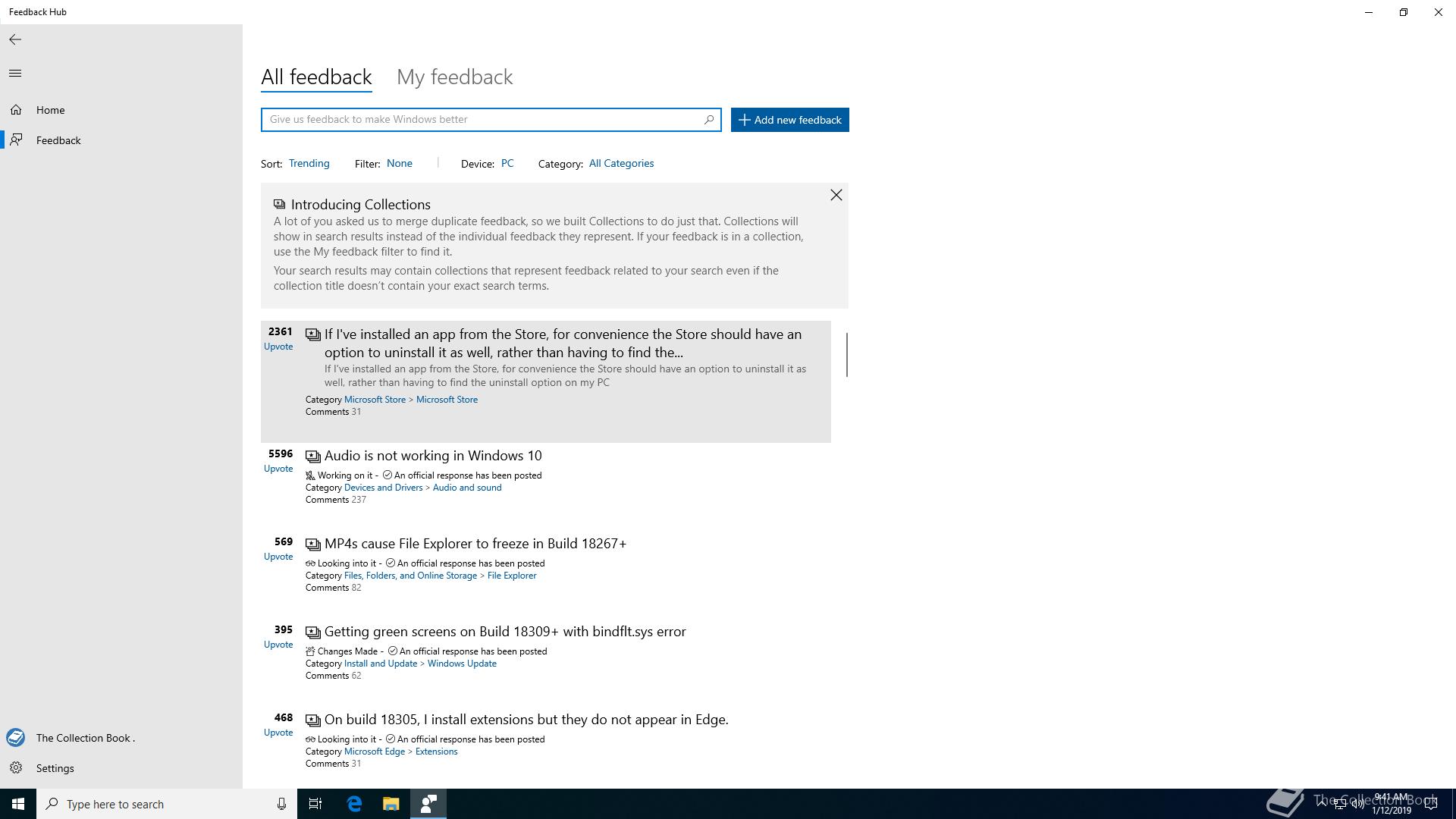1456x819 pixels.
Task: Upvote Getting green screens feedback
Action: [x=278, y=645]
